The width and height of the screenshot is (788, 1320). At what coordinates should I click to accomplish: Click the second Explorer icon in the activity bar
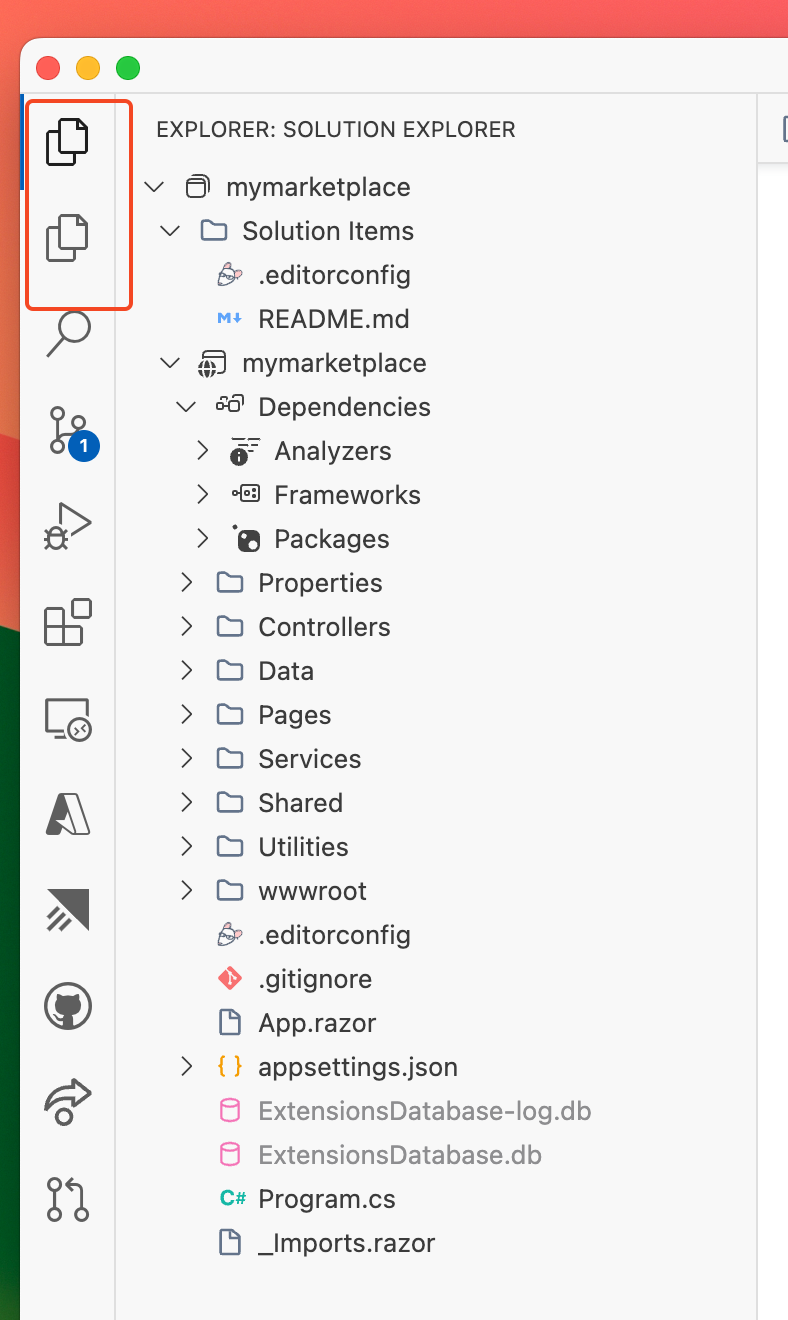click(67, 237)
